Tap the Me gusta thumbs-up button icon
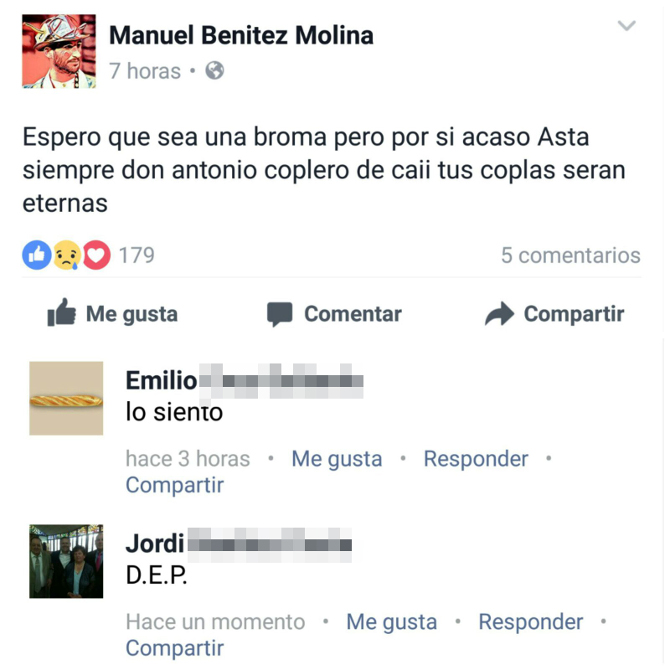The width and height of the screenshot is (670, 670). pos(62,312)
